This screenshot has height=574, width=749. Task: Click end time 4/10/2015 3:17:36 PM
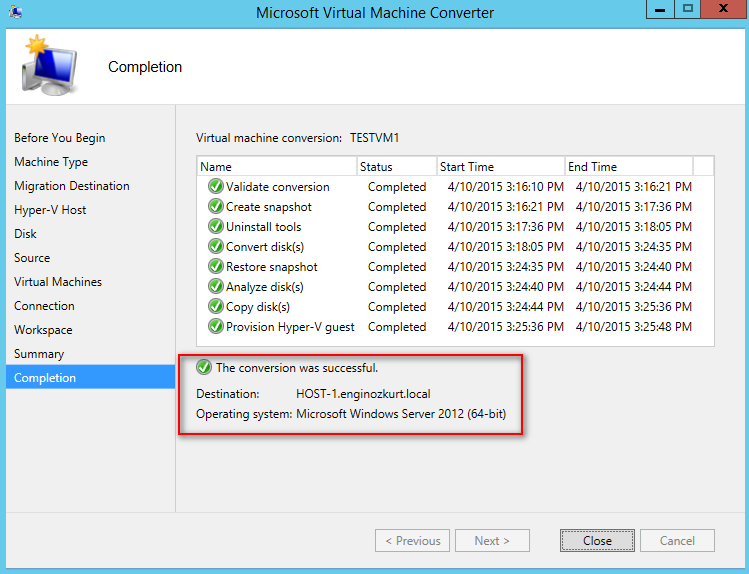pos(633,207)
